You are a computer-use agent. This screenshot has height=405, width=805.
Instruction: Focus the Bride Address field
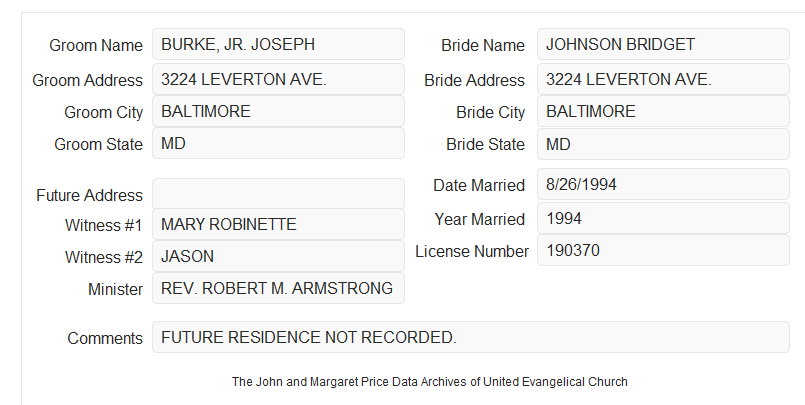[663, 80]
